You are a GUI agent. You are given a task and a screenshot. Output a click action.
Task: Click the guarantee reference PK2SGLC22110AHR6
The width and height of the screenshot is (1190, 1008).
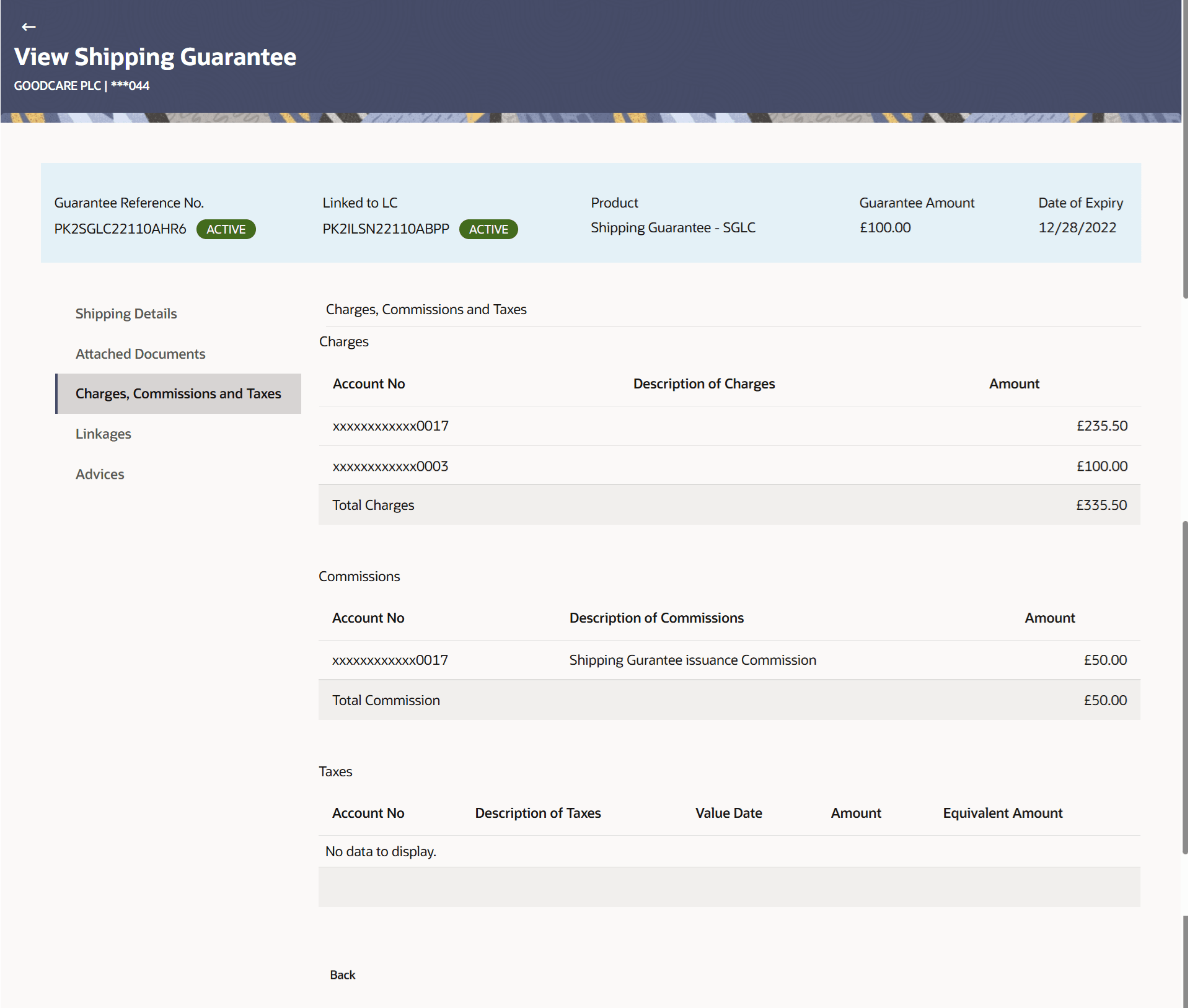tap(120, 228)
